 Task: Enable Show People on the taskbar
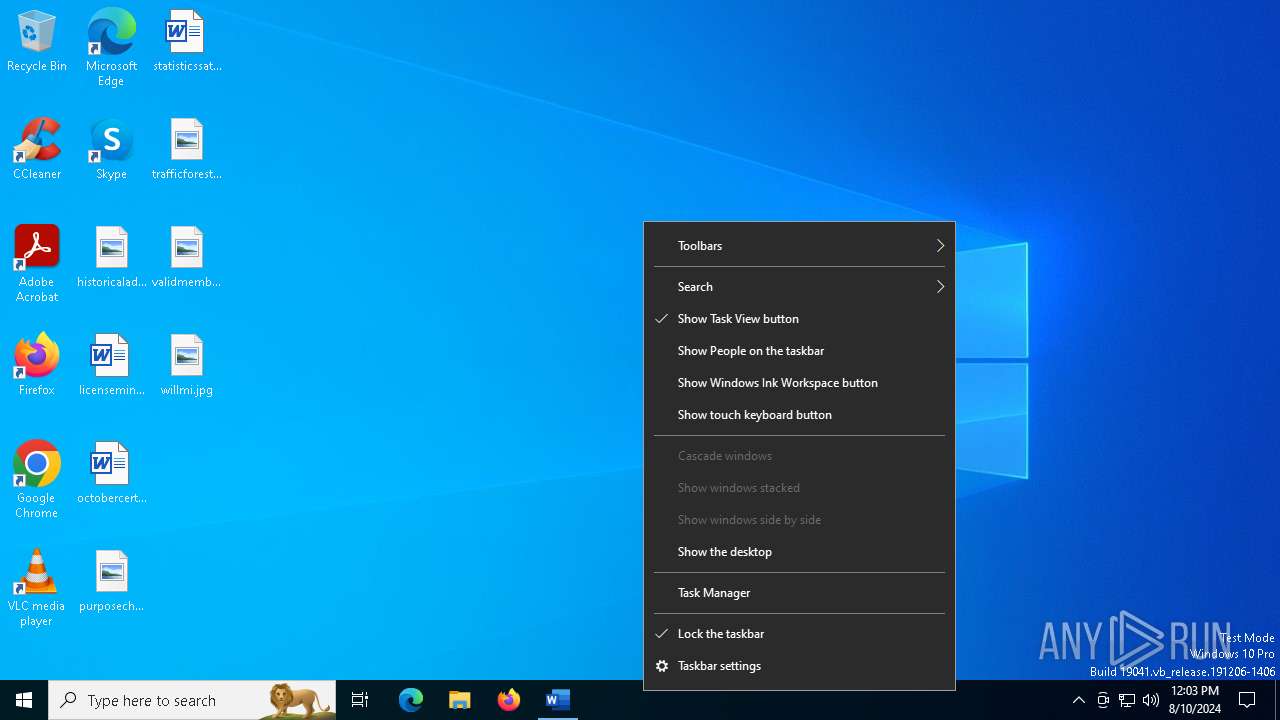799,351
